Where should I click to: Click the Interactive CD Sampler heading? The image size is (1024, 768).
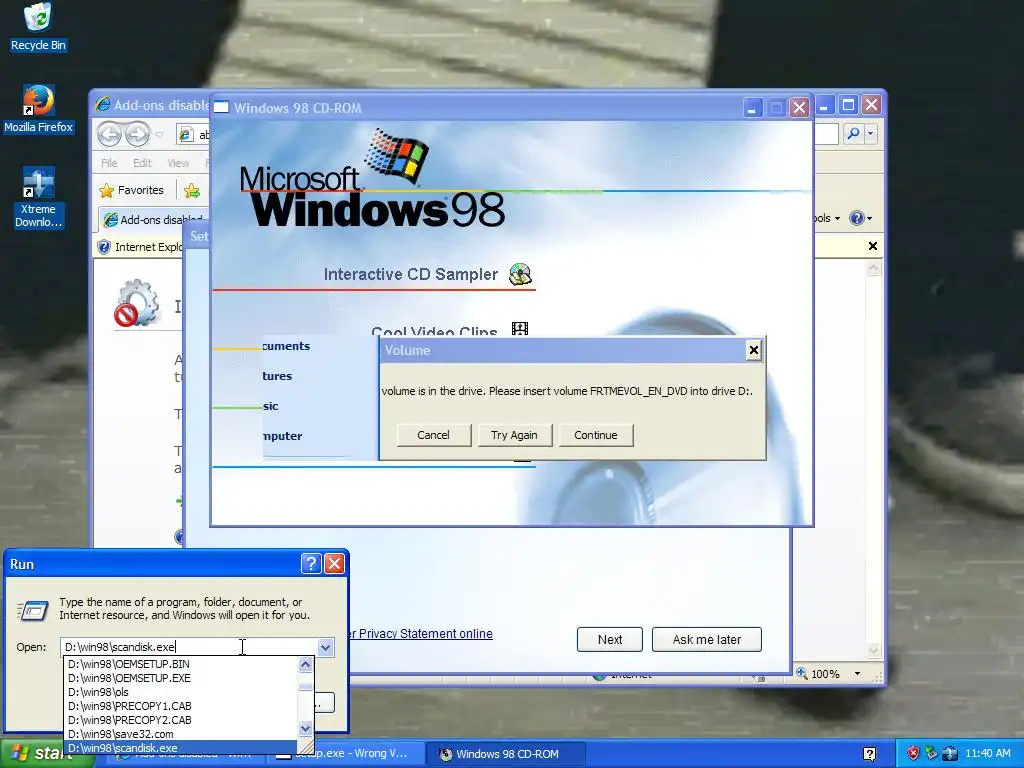(411, 274)
